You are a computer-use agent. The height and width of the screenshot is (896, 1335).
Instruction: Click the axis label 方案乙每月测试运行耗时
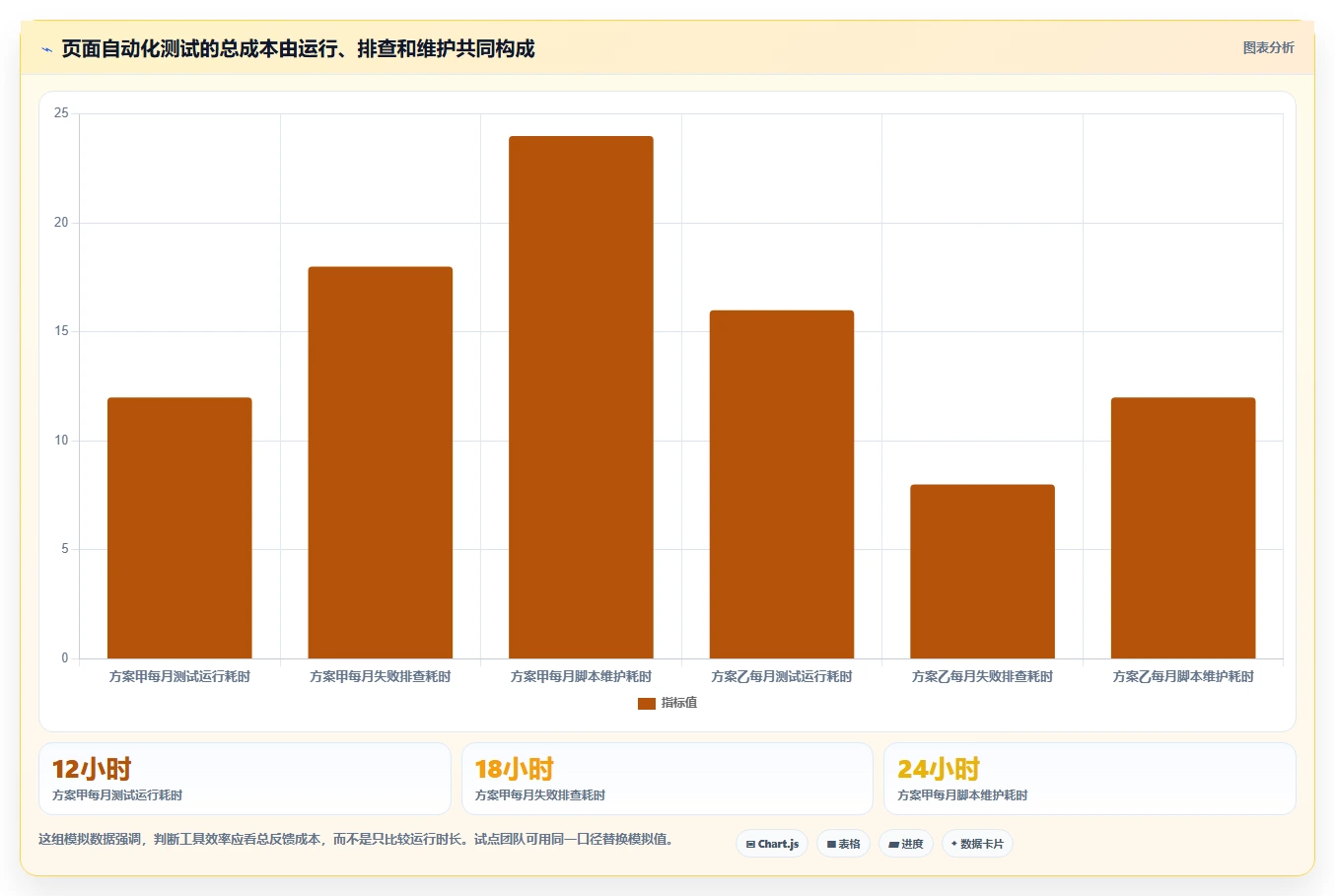782,676
